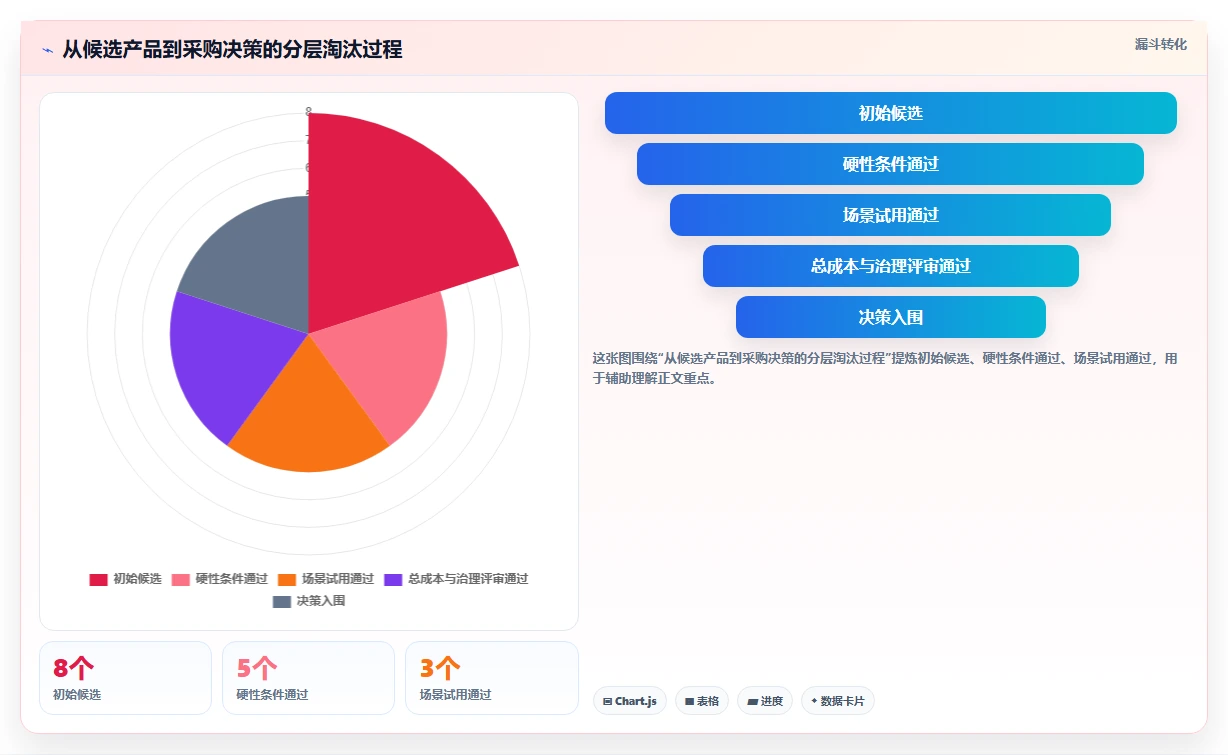The image size is (1228, 755).
Task: Click the title 从候选产品到采购决策的分层淘汰过程
Action: 232,50
